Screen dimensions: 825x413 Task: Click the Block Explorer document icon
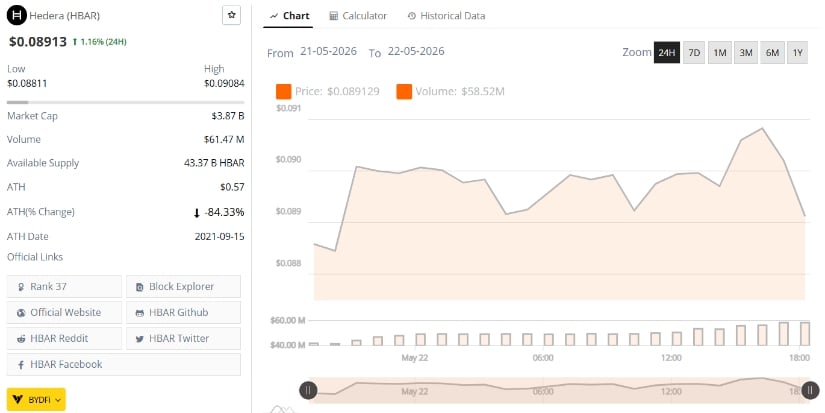pos(139,287)
